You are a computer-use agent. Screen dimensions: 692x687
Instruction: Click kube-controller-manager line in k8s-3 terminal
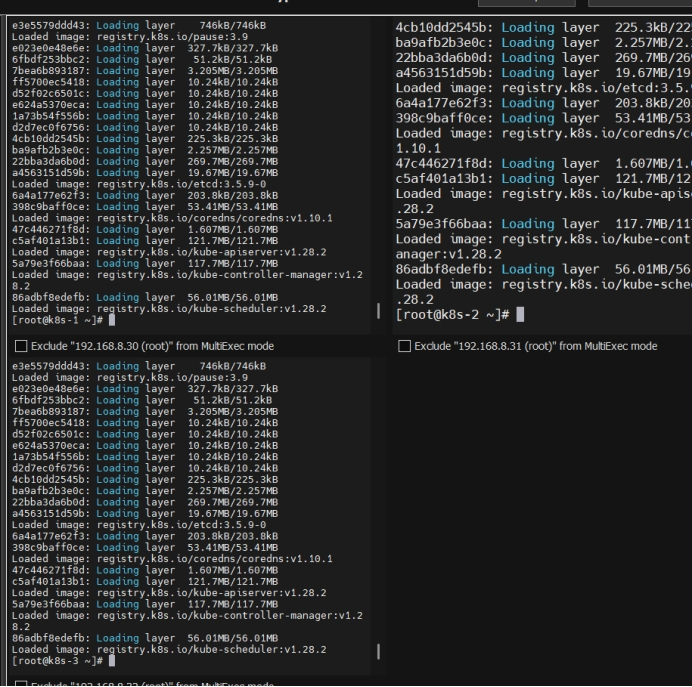(x=187, y=615)
